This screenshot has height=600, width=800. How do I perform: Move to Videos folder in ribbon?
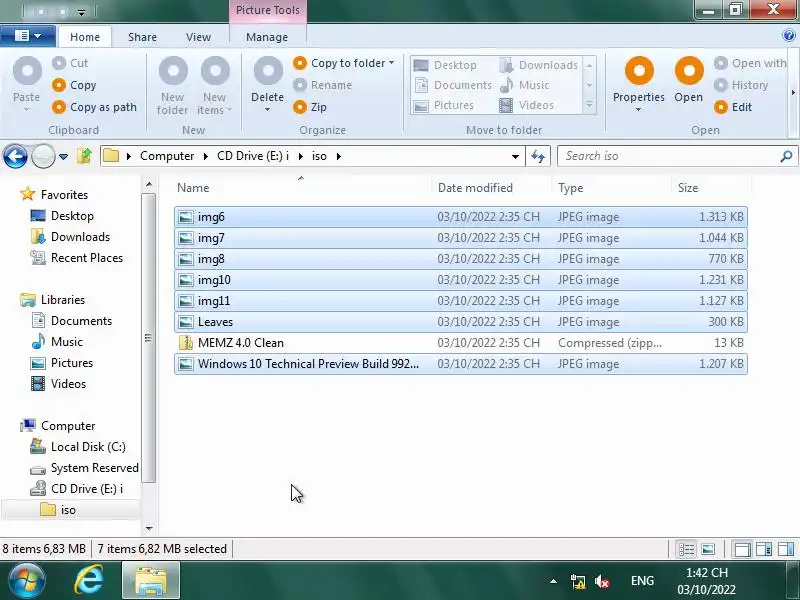click(x=527, y=105)
